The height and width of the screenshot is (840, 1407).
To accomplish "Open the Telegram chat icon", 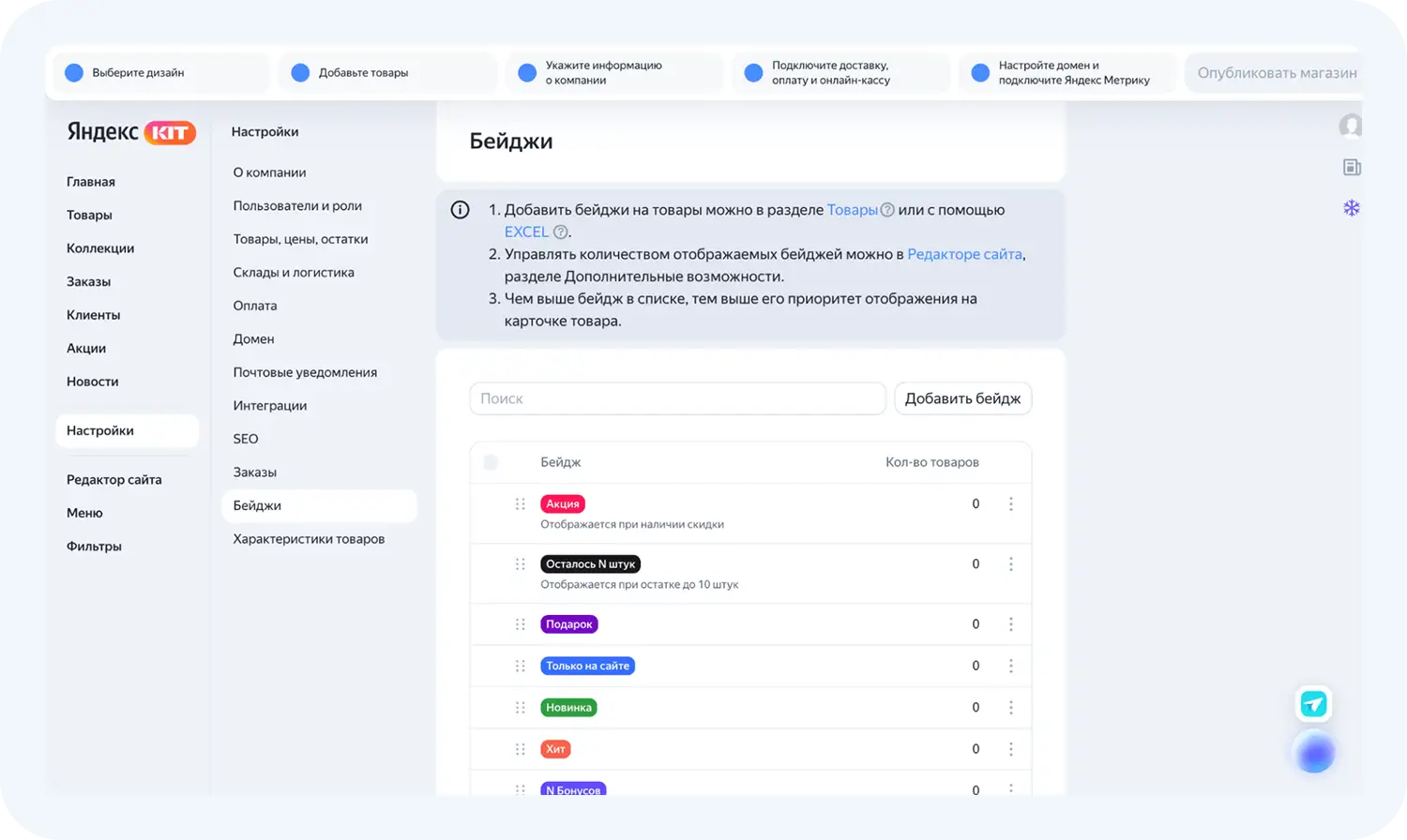I will point(1313,704).
